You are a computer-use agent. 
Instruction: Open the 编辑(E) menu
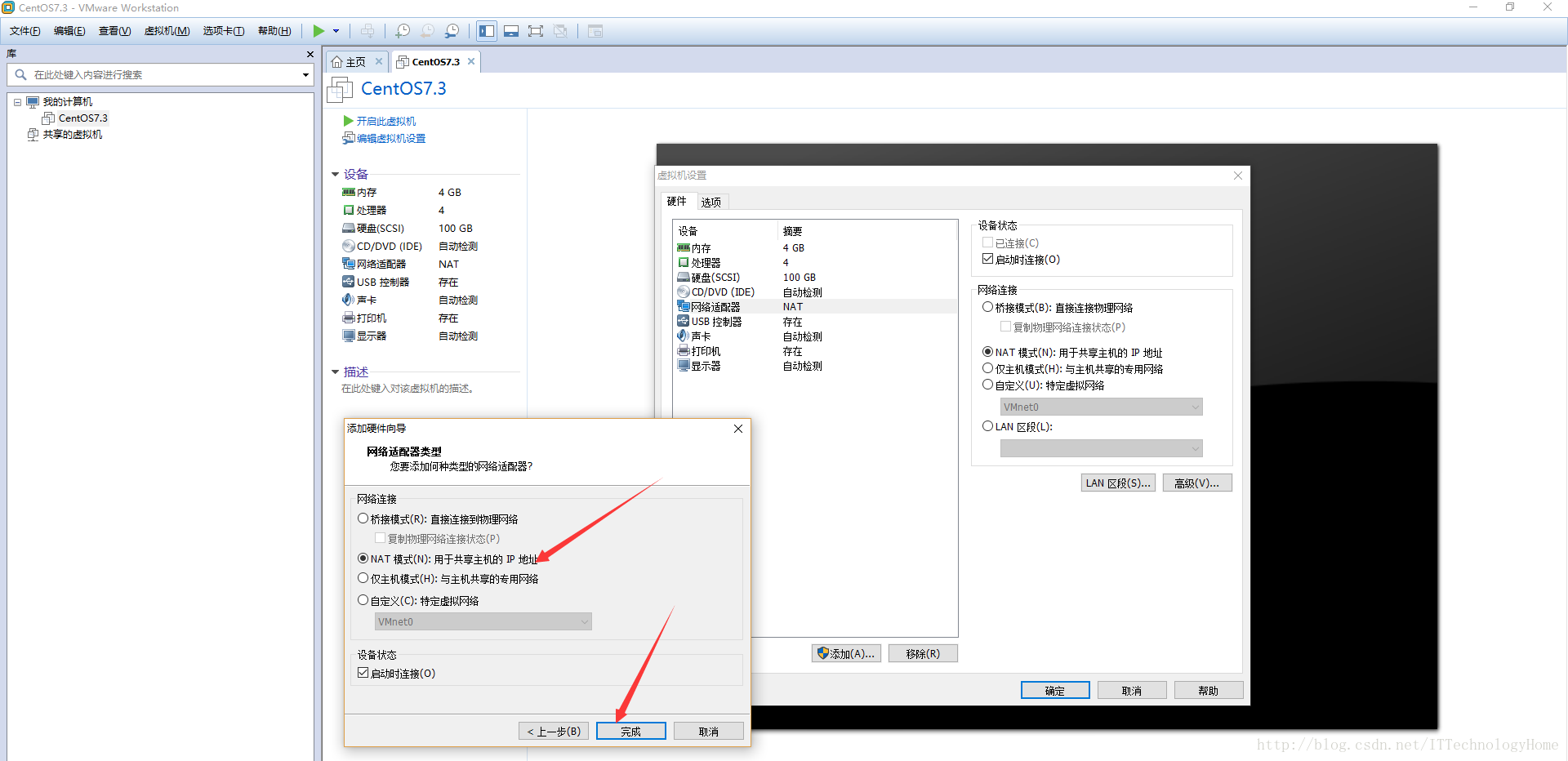69,31
